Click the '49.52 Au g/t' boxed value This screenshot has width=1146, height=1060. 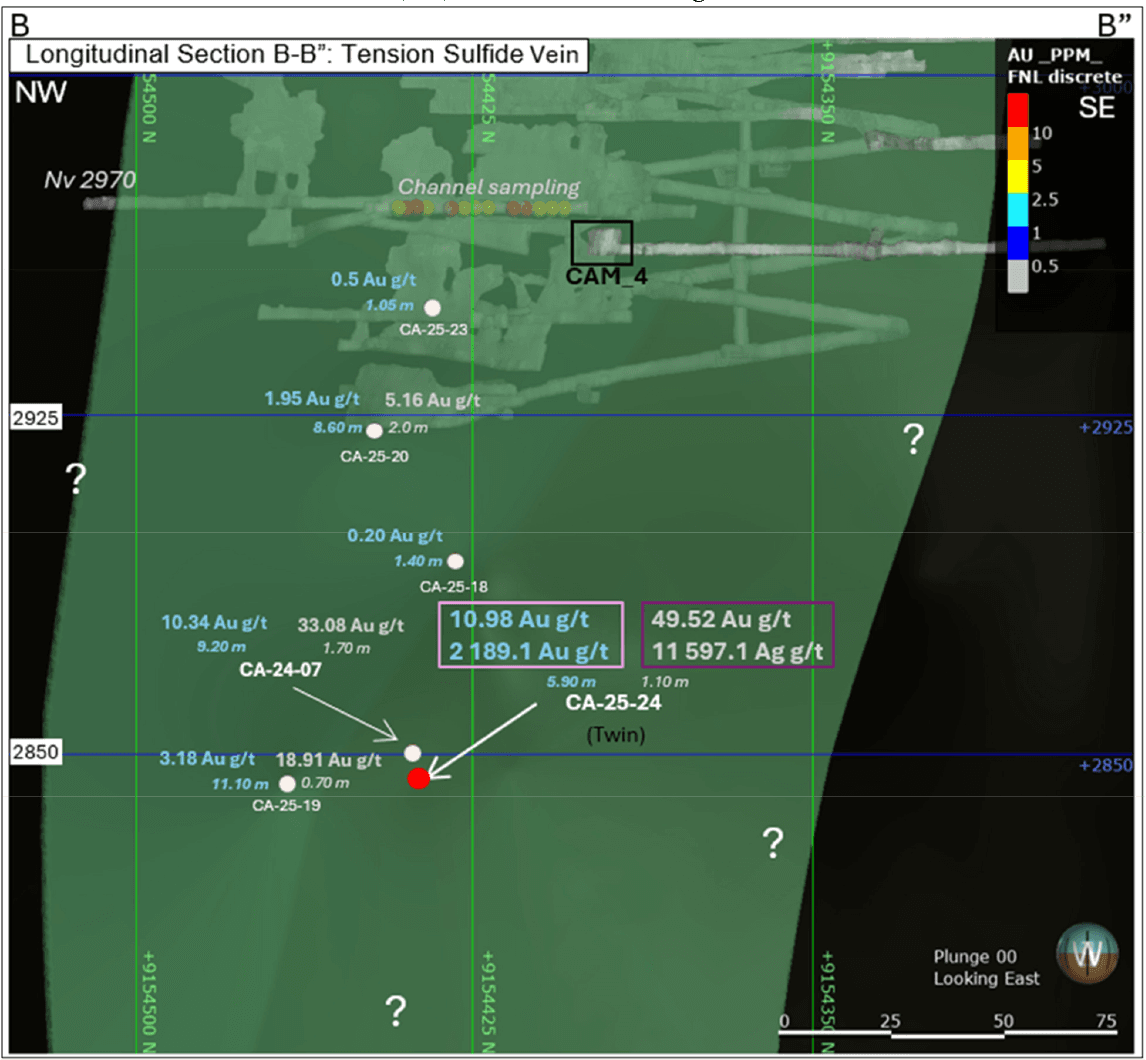click(x=721, y=620)
